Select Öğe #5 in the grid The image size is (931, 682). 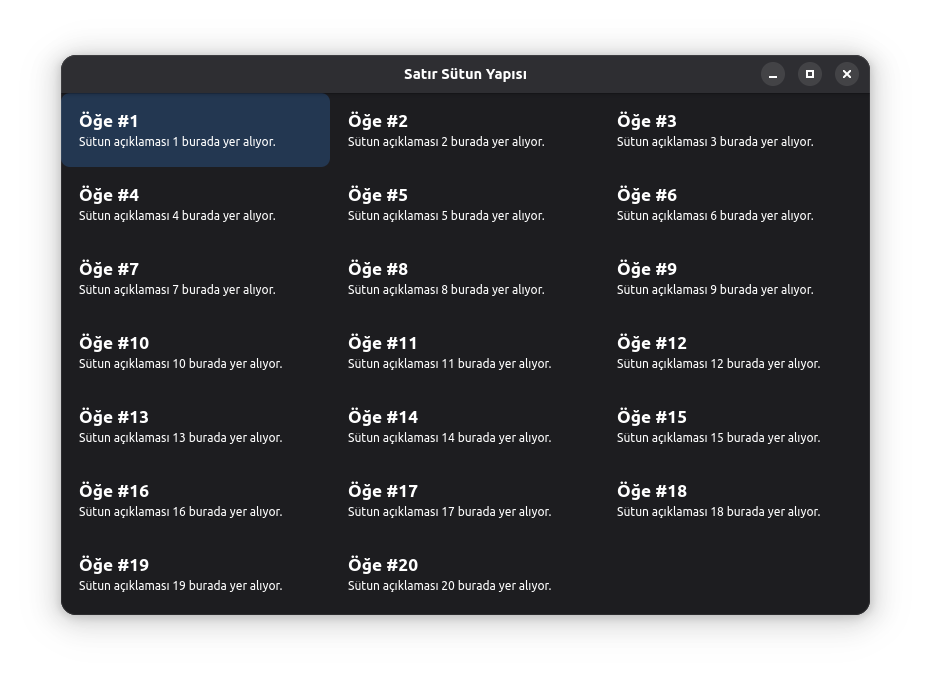(464, 205)
